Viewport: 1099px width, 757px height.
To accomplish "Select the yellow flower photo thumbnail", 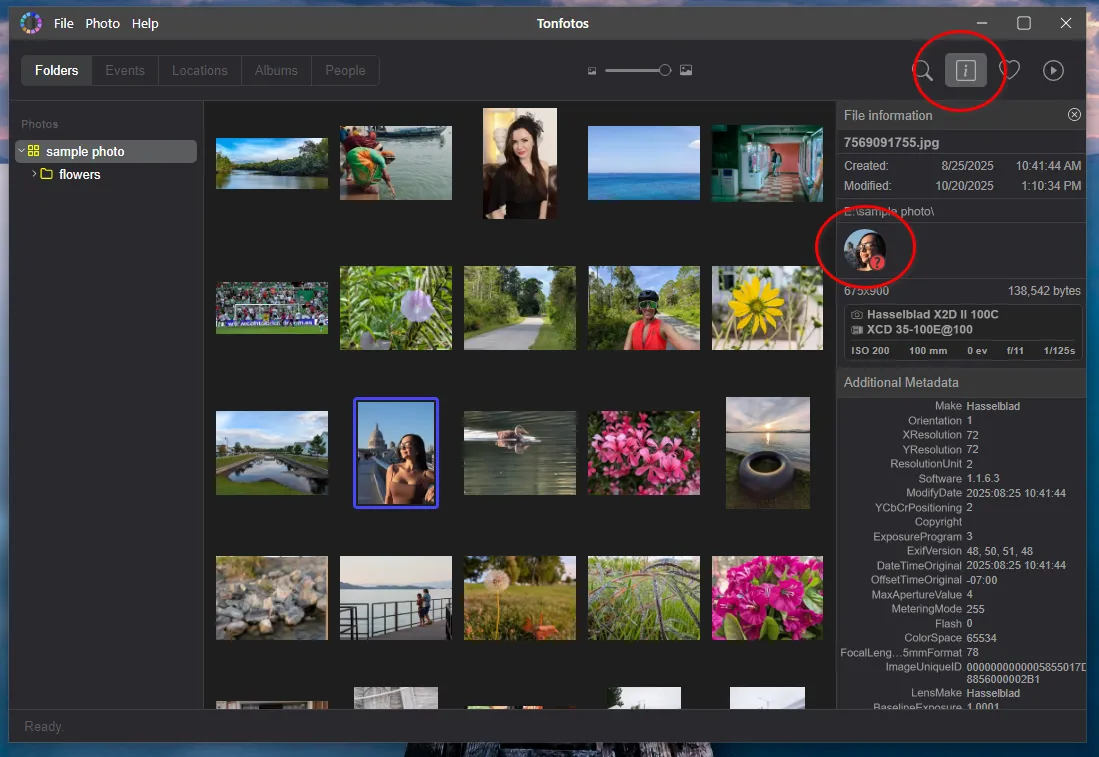I will pyautogui.click(x=767, y=308).
